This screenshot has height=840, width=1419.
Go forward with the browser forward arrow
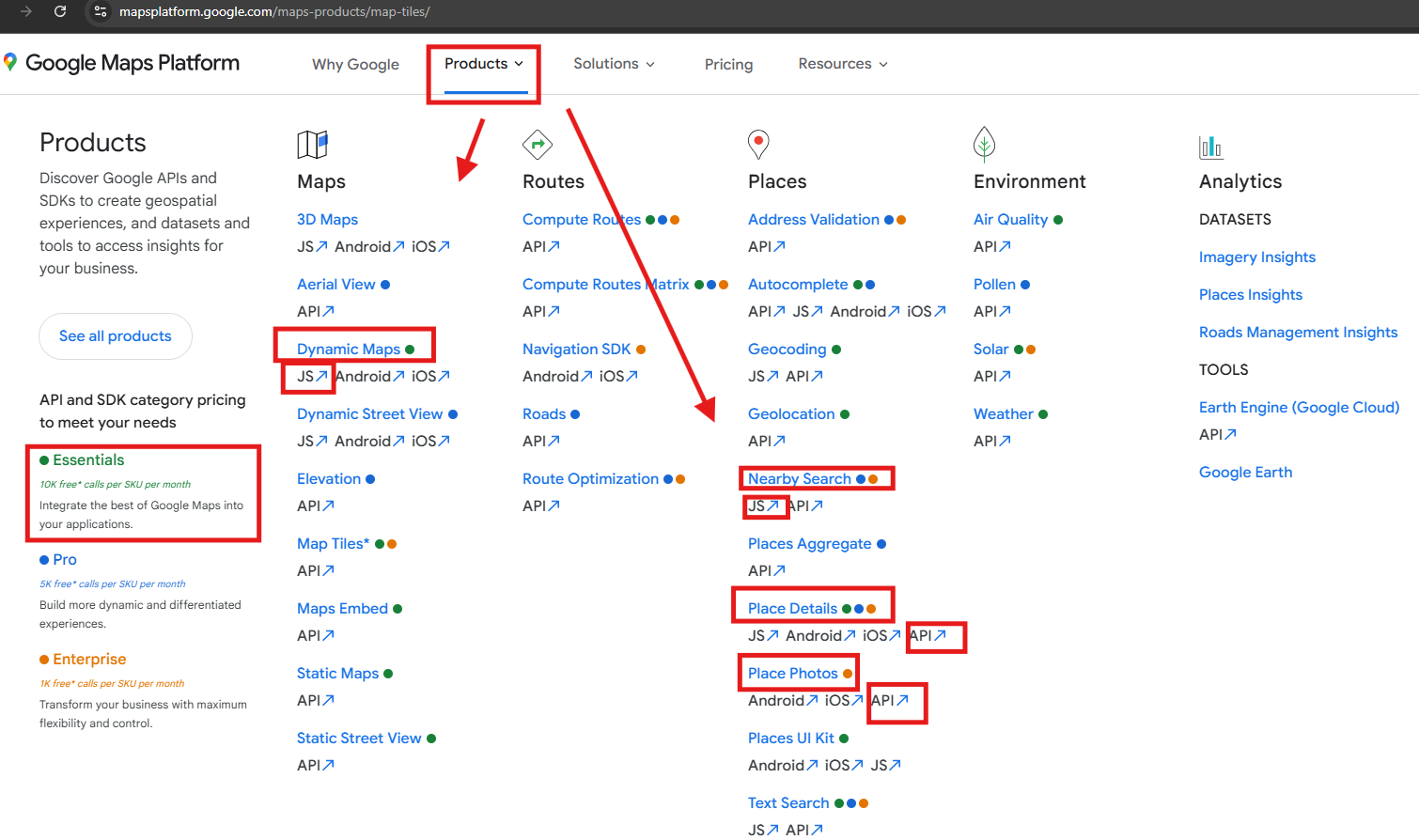pos(26,11)
